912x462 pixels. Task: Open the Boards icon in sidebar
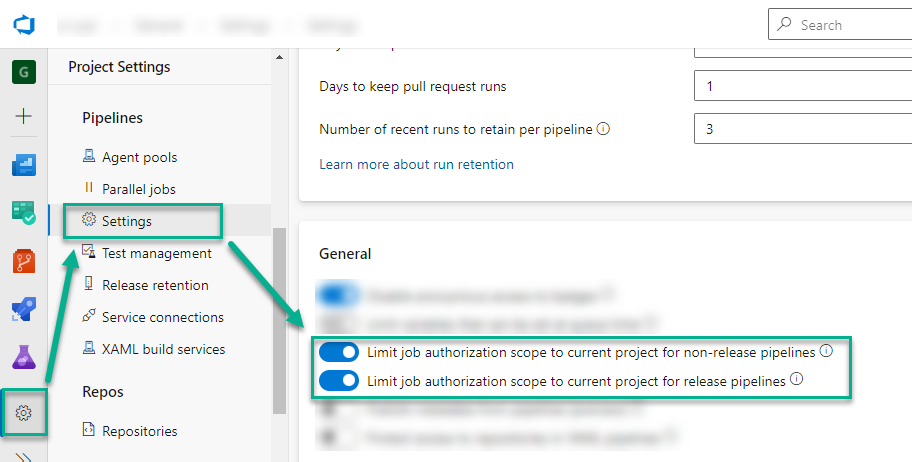click(23, 166)
